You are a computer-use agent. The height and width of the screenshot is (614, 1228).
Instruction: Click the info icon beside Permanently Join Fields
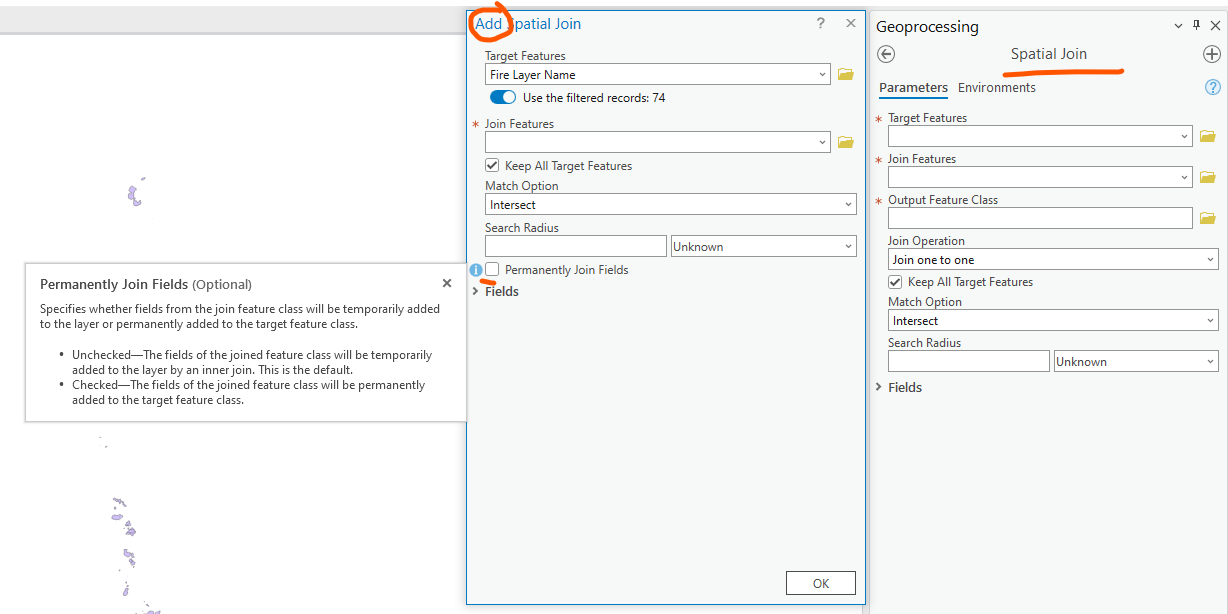(476, 270)
